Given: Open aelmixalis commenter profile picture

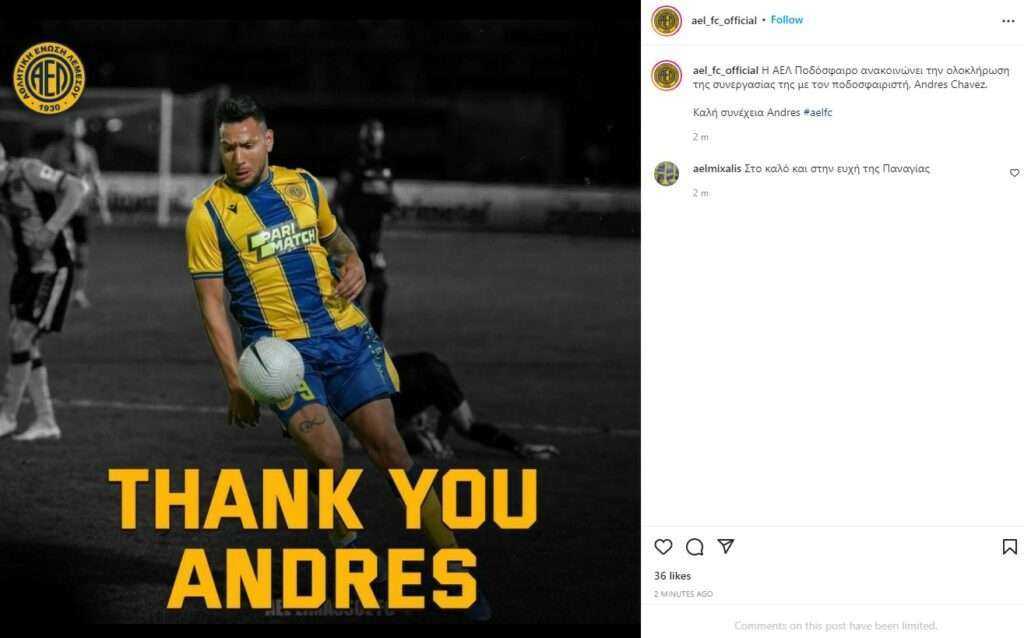Looking at the screenshot, I should [x=666, y=174].
